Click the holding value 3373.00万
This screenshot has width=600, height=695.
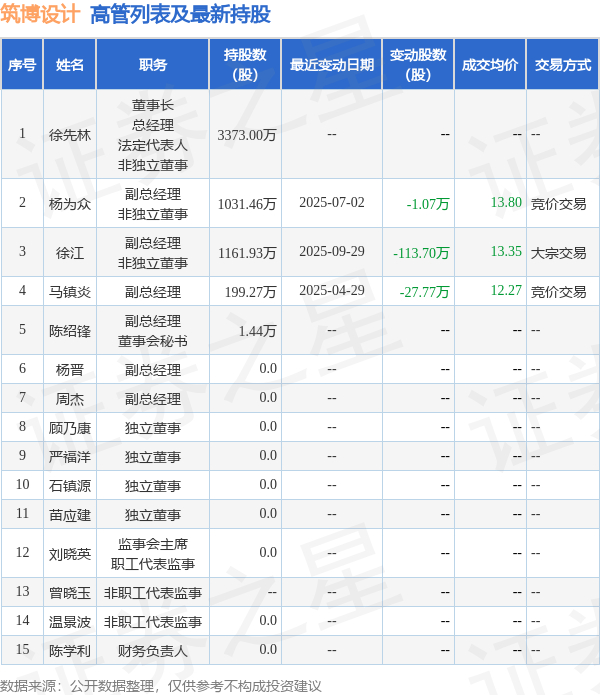click(247, 135)
